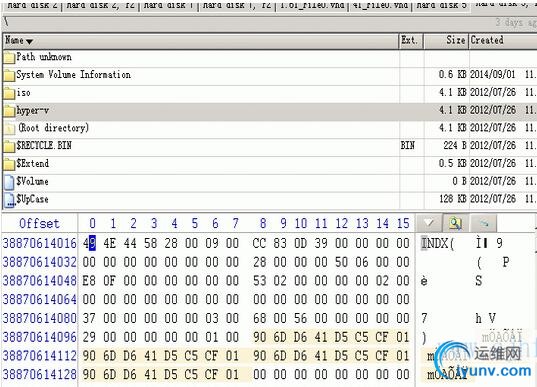Click the magnifier search icon above the text column
The image size is (537, 387).
tap(455, 223)
